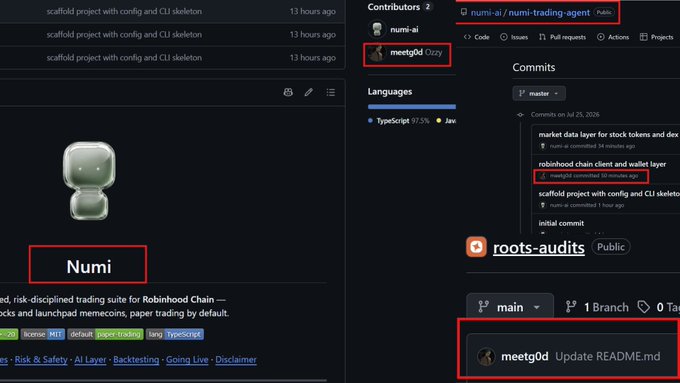This screenshot has height=383, width=680.
Task: Click the Public badge beside numi-trading-agent
Action: point(604,12)
